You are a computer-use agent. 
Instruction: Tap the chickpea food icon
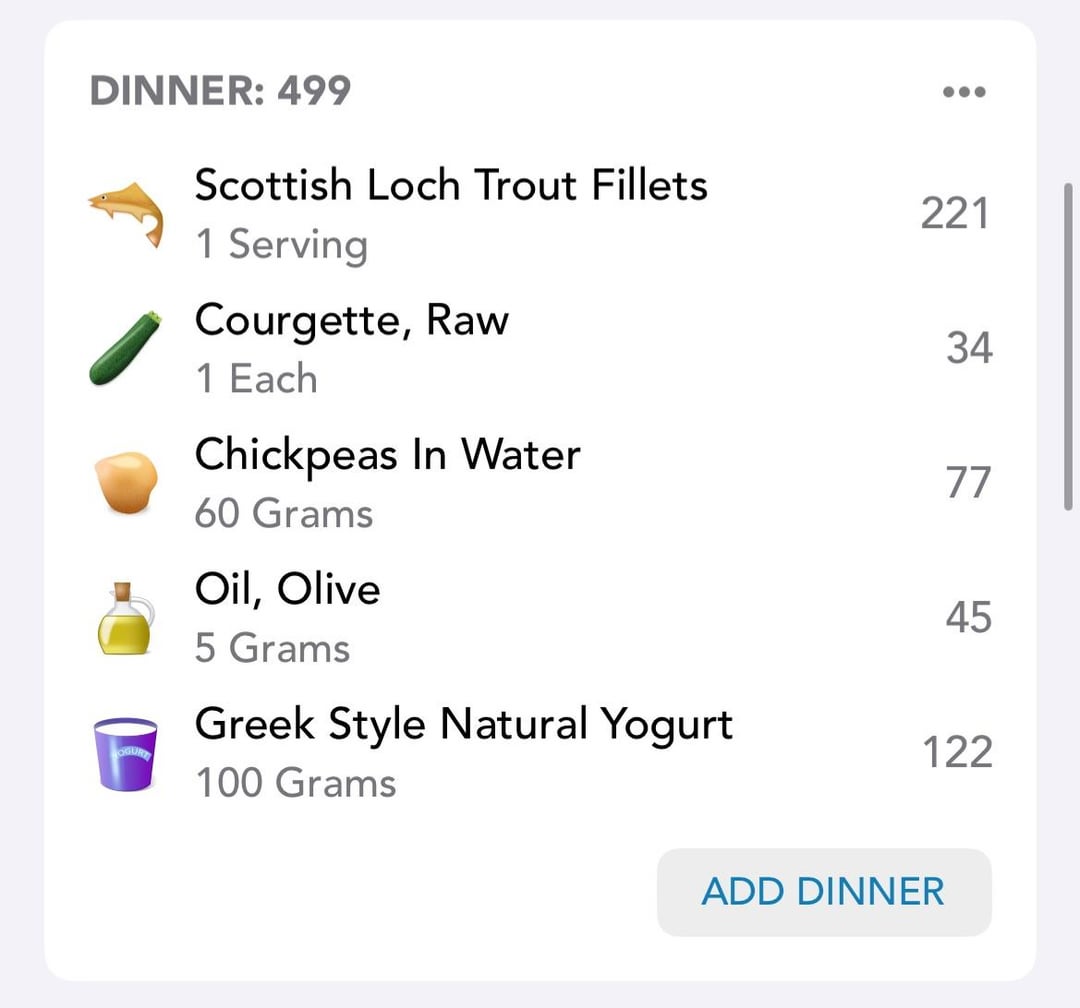[x=126, y=482]
